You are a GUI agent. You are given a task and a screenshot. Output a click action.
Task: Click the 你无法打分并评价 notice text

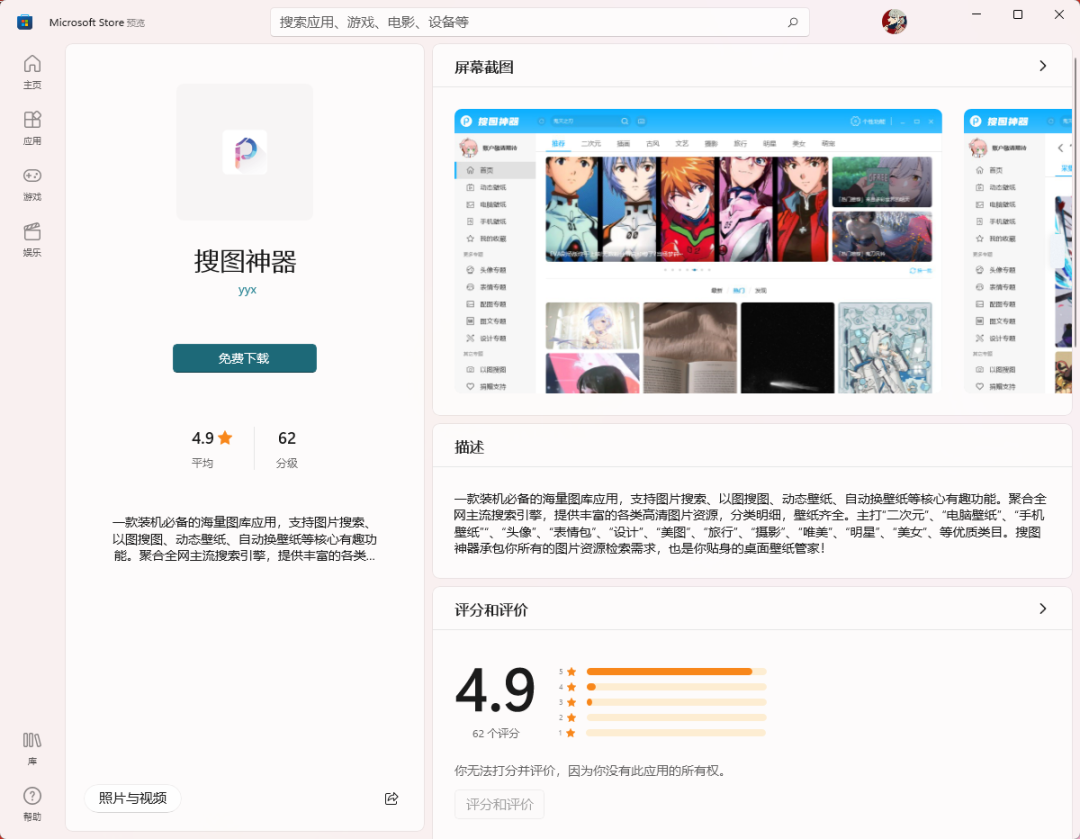[x=591, y=771]
